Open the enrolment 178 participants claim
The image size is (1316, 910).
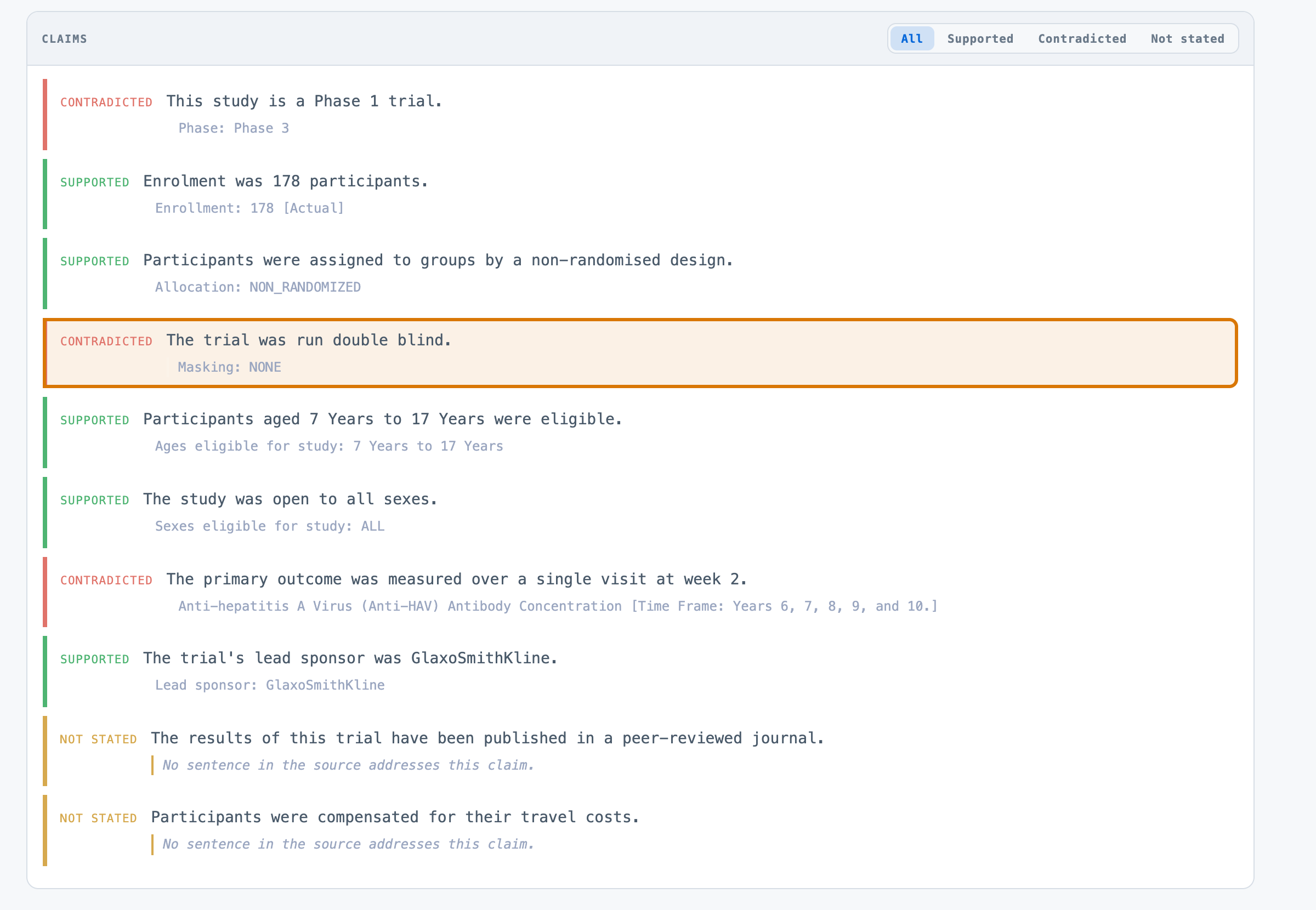(640, 195)
